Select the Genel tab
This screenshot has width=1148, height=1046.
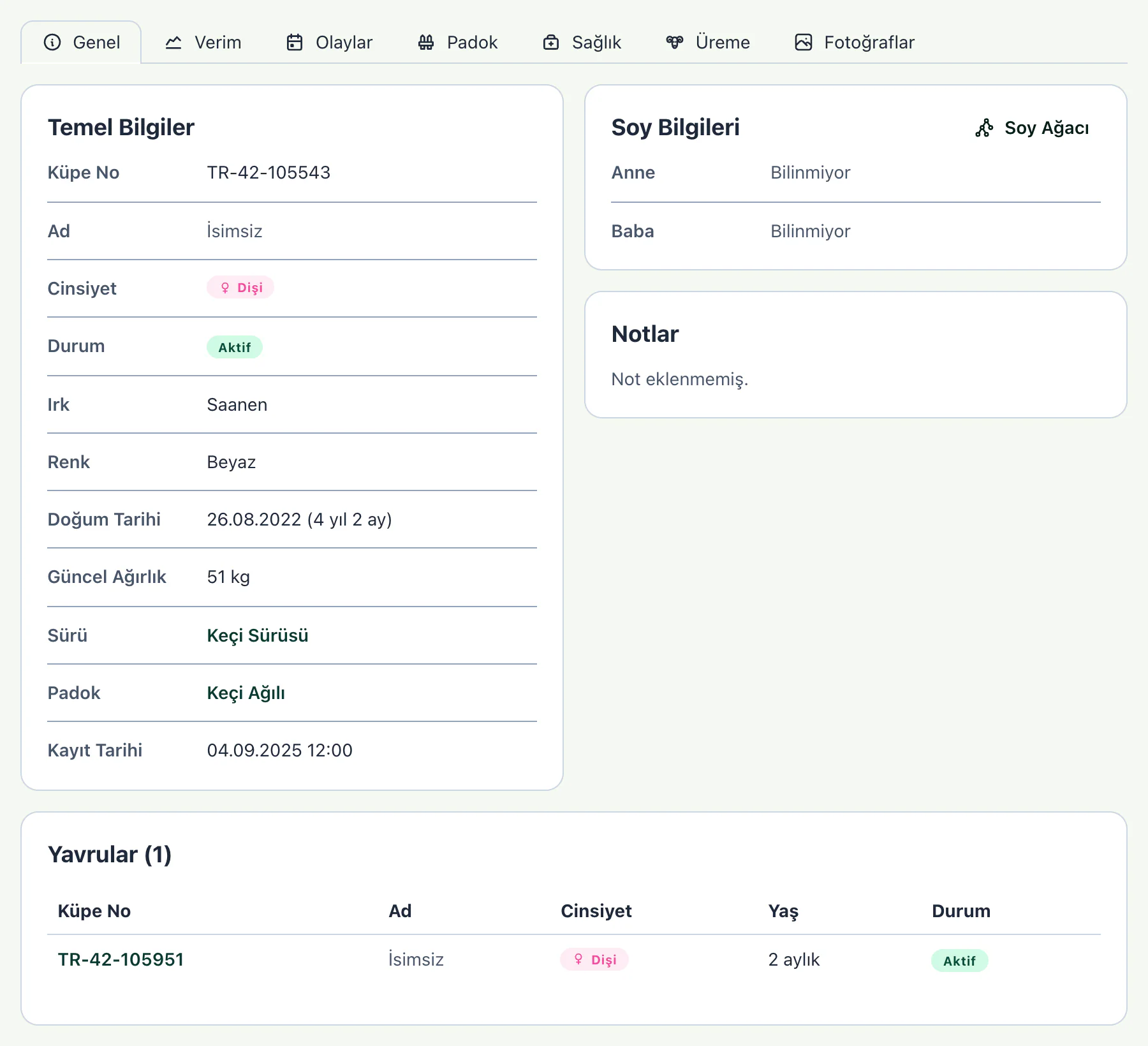pos(82,42)
